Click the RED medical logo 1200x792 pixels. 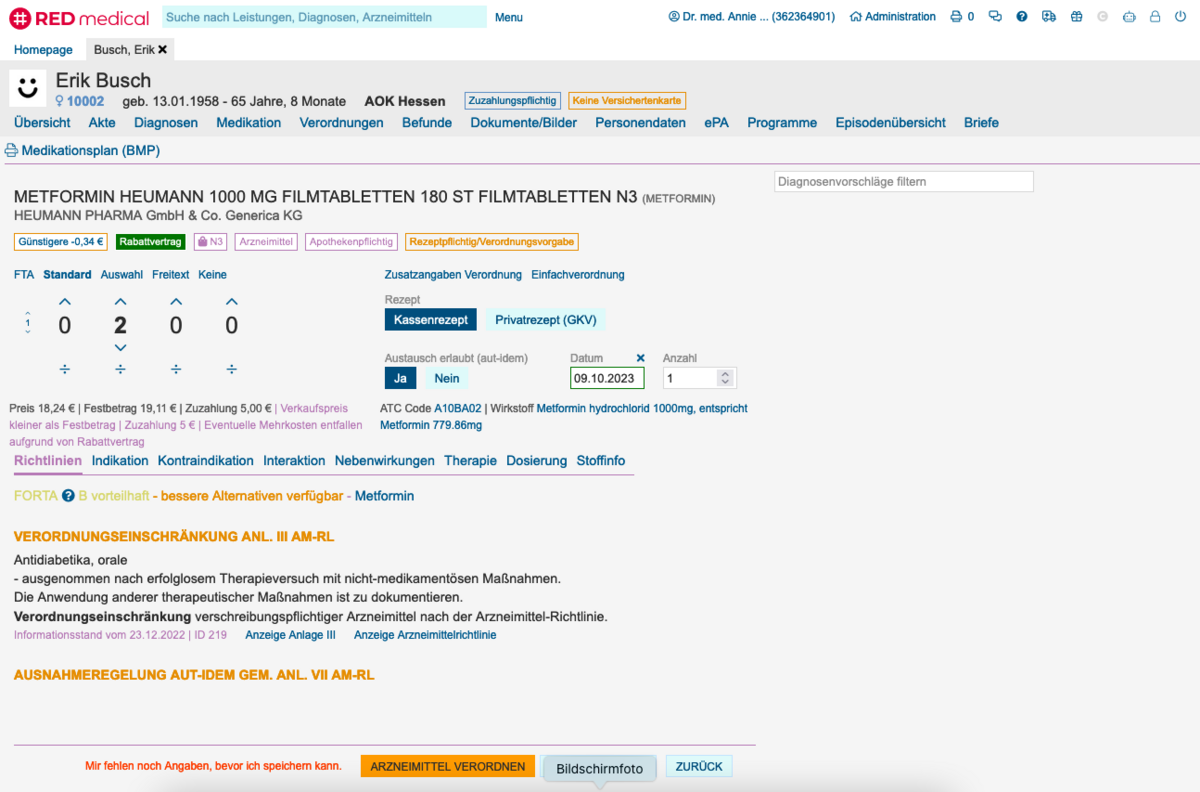[79, 17]
